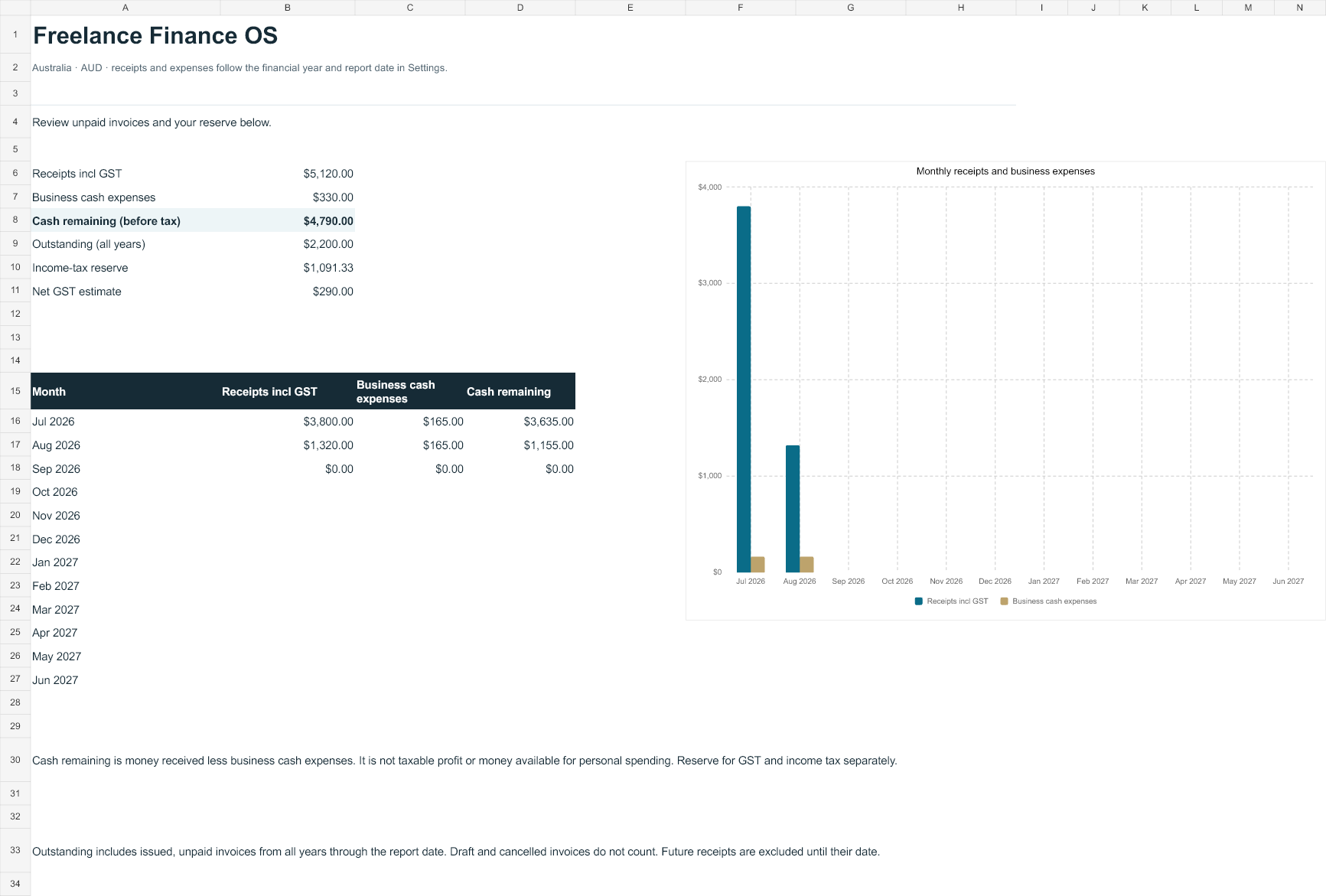
Task: Select the $1,320.00 Aug receipts cell
Action: pos(328,445)
